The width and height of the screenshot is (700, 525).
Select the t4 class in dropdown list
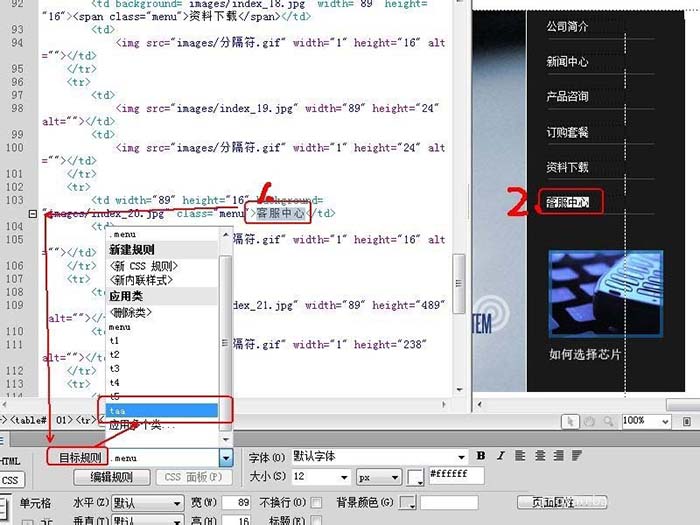pos(114,383)
